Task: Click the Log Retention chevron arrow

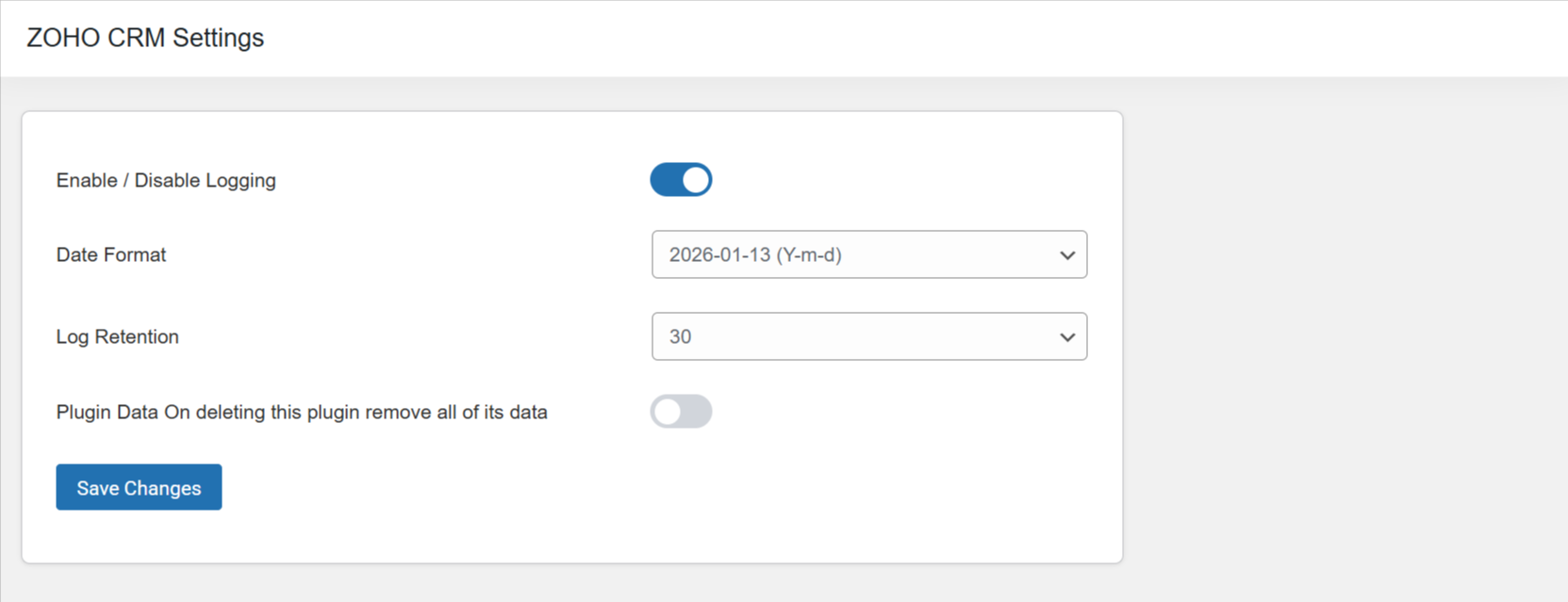Action: tap(1067, 337)
